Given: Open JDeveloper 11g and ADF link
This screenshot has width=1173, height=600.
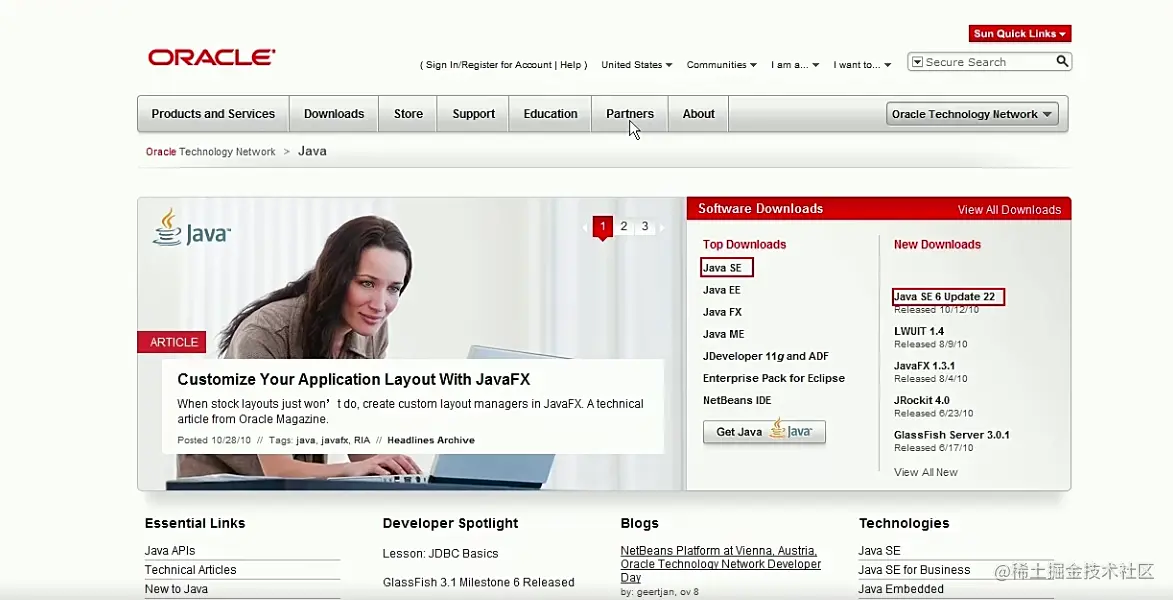Looking at the screenshot, I should (x=765, y=357).
